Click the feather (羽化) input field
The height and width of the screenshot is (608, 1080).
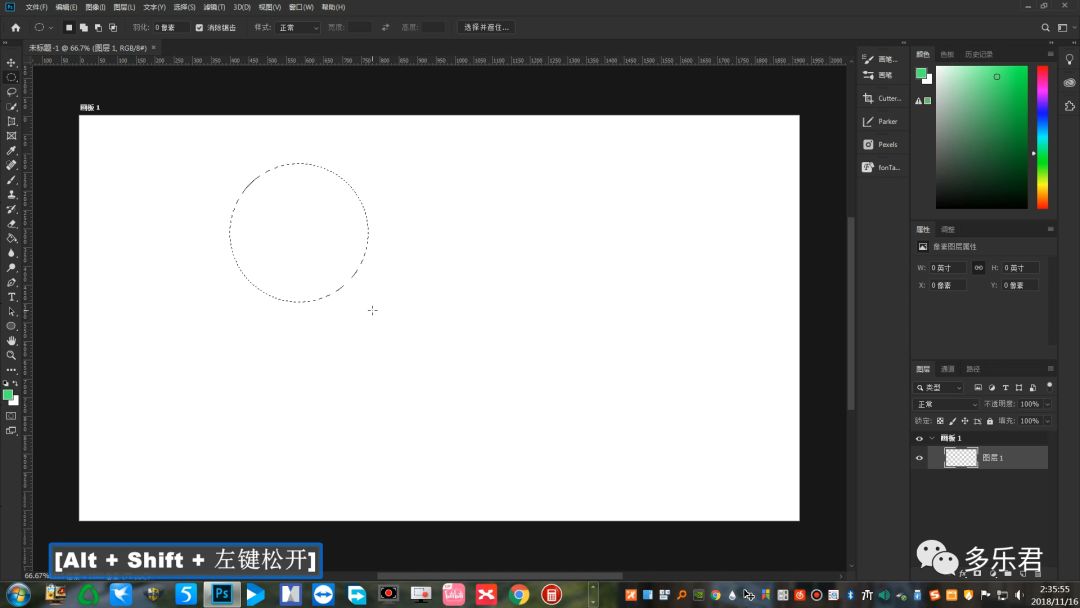pos(170,27)
